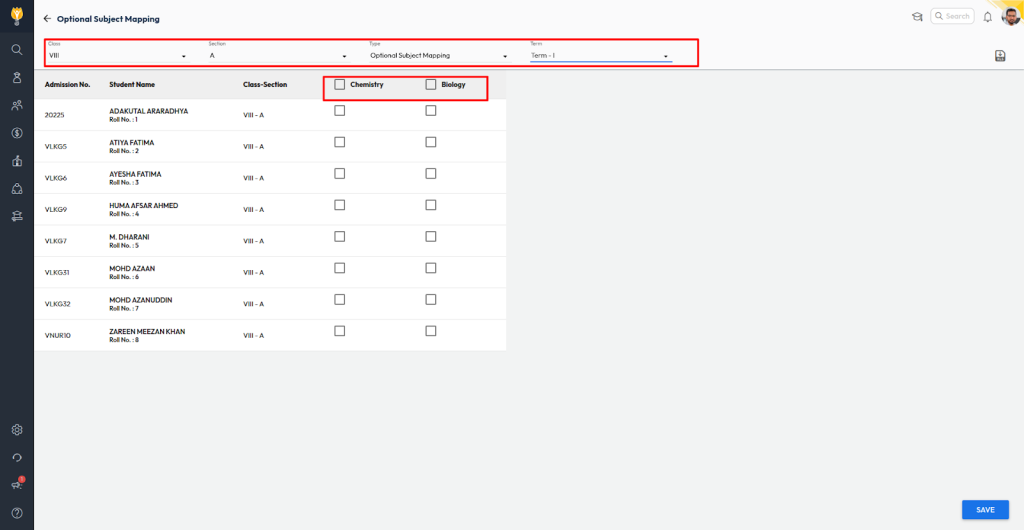Open the Term dropdown showing Term - I
The image size is (1024, 530).
pos(600,56)
